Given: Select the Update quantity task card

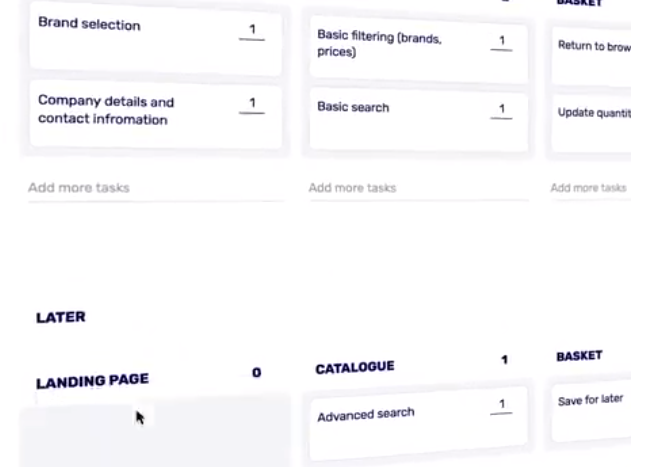Looking at the screenshot, I should (594, 113).
